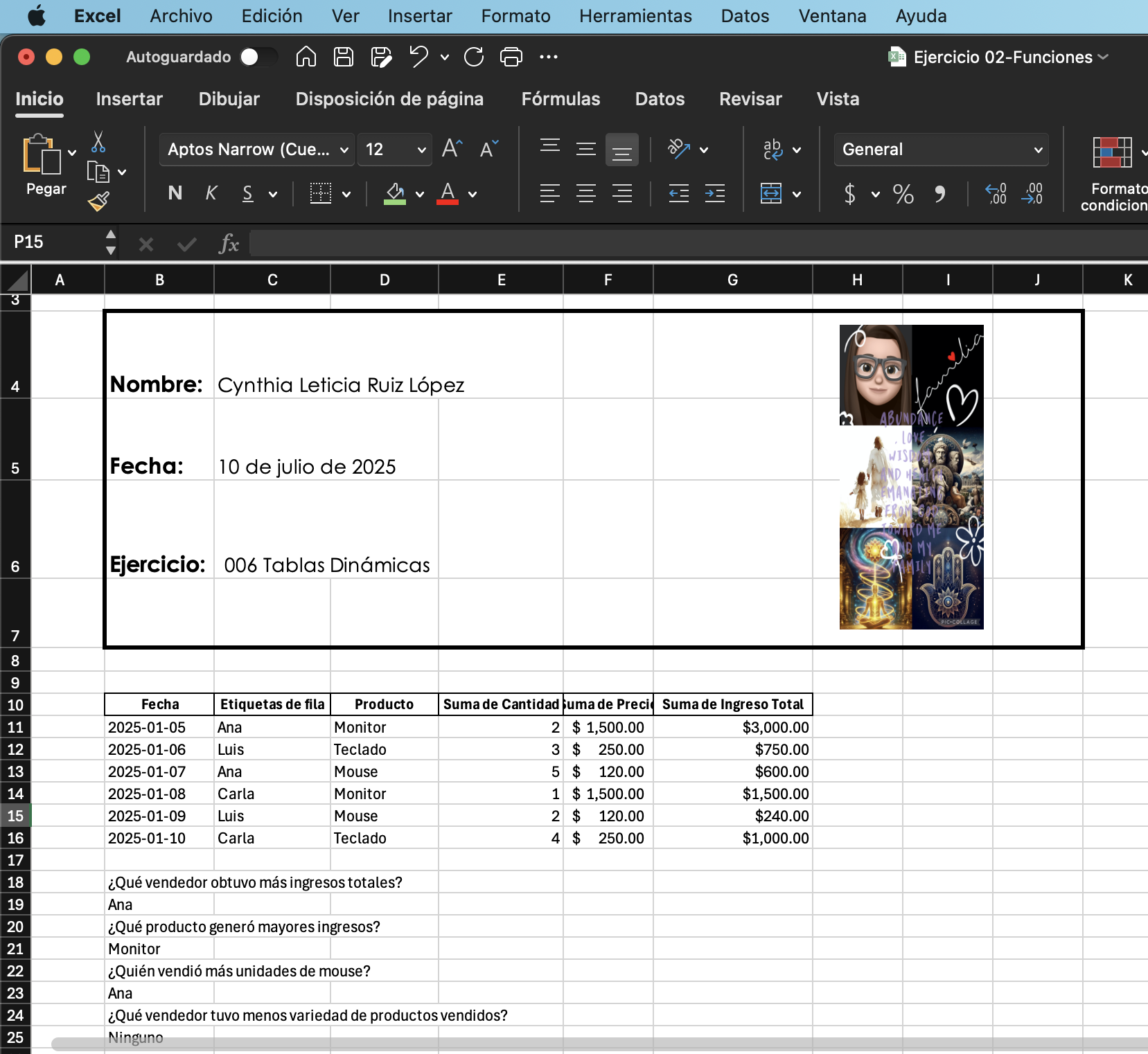1148x1054 pixels.
Task: Toggle italic K formatting
Action: point(211,194)
